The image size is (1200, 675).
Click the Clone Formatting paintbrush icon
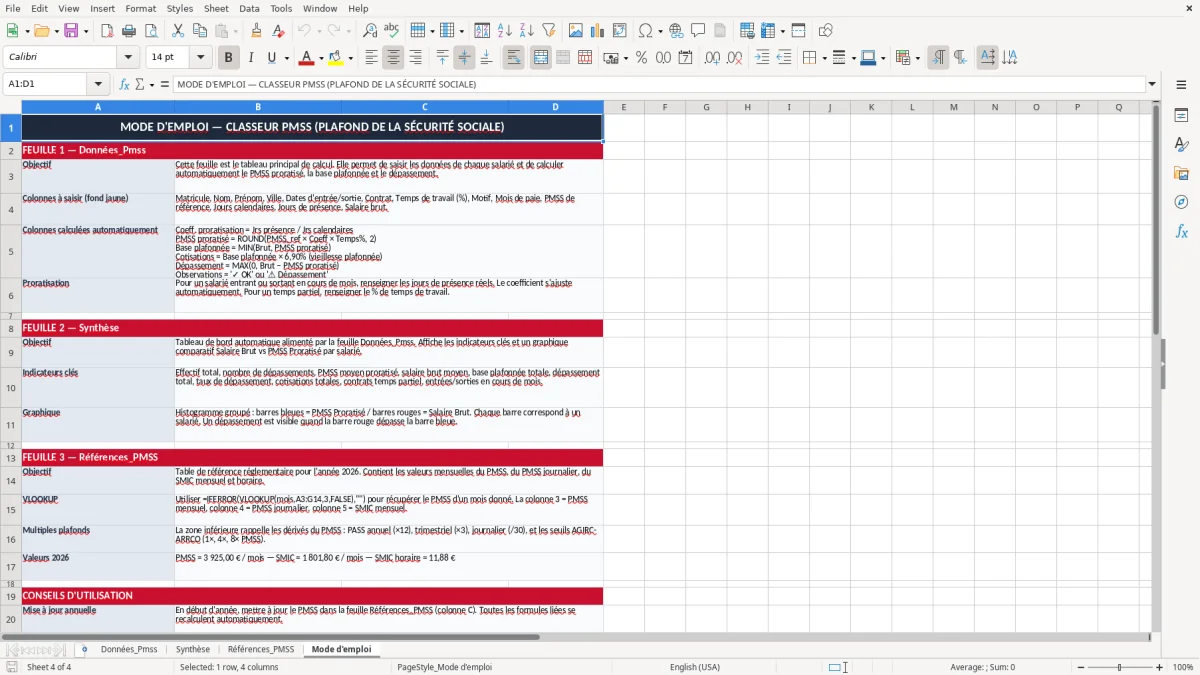coord(256,31)
